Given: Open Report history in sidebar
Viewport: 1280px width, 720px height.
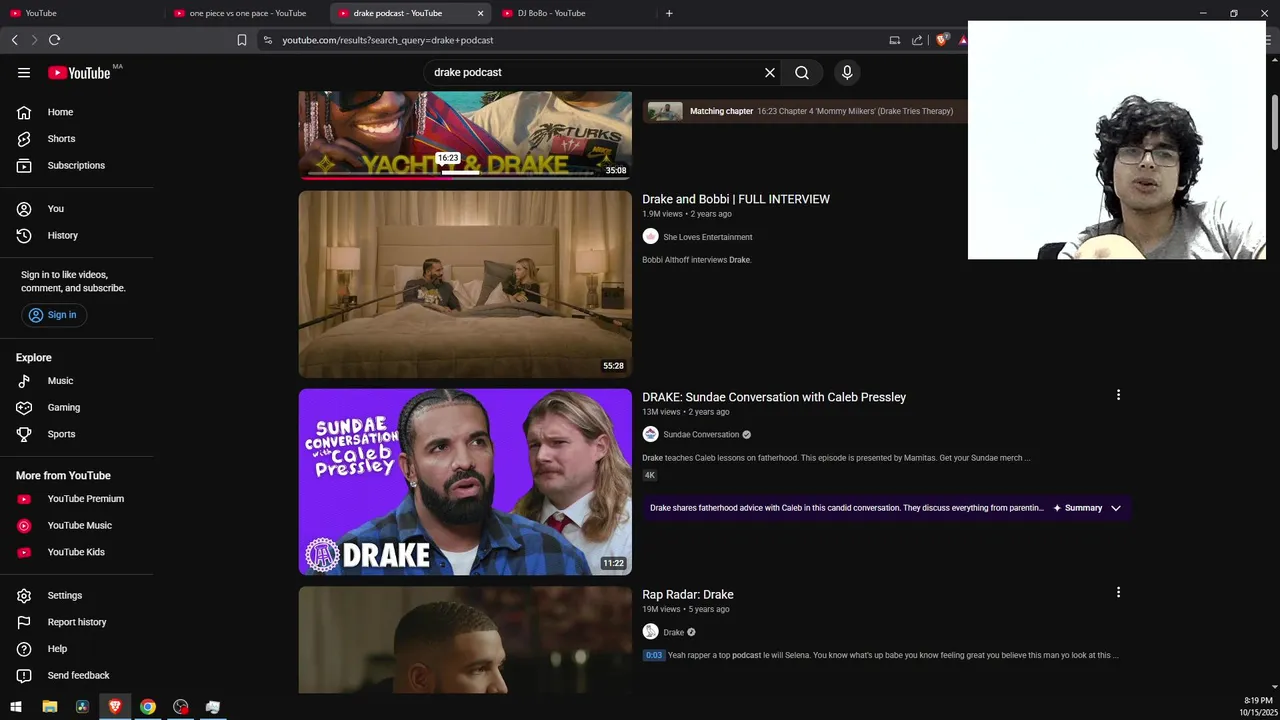Looking at the screenshot, I should [x=77, y=622].
